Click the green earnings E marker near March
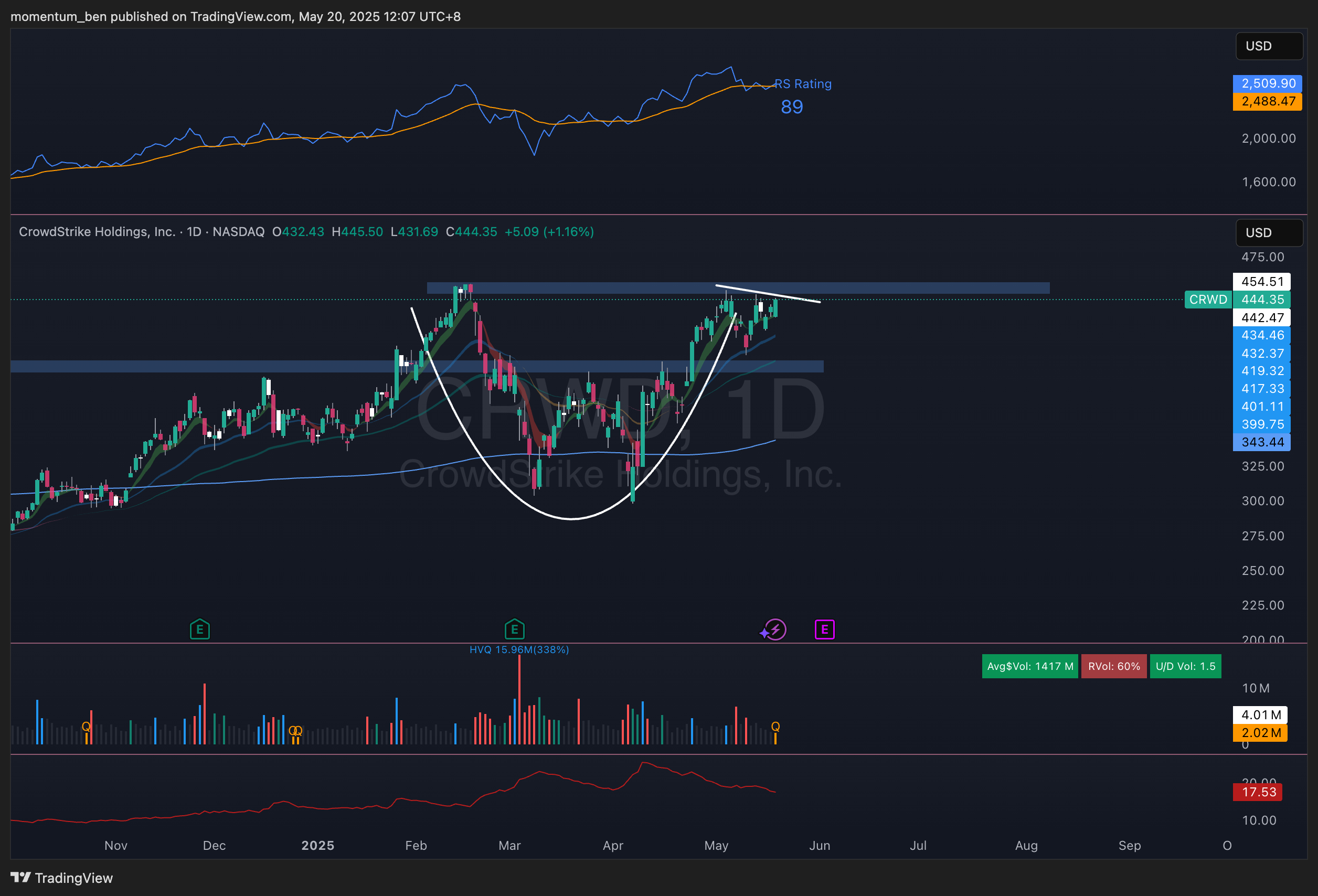Image resolution: width=1318 pixels, height=896 pixels. click(514, 629)
